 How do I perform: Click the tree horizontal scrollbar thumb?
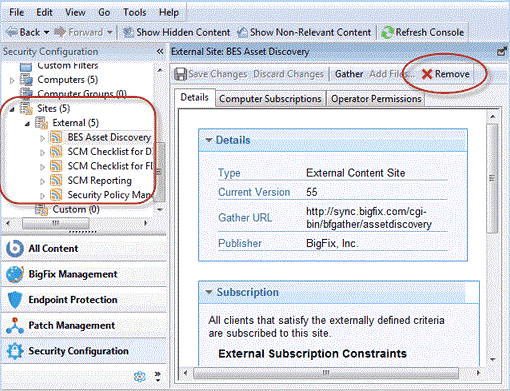pyautogui.click(x=56, y=223)
